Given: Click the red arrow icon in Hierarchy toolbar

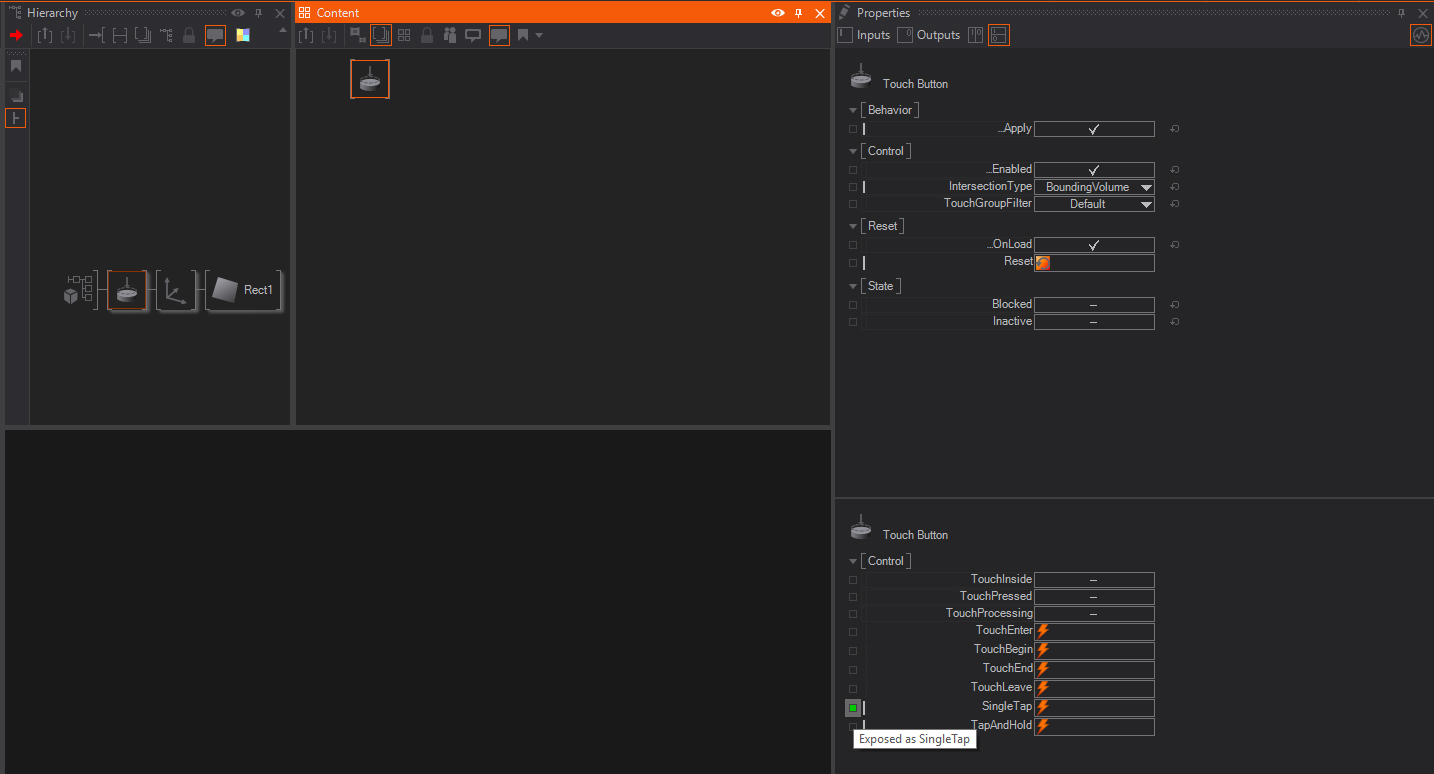Looking at the screenshot, I should [16, 35].
